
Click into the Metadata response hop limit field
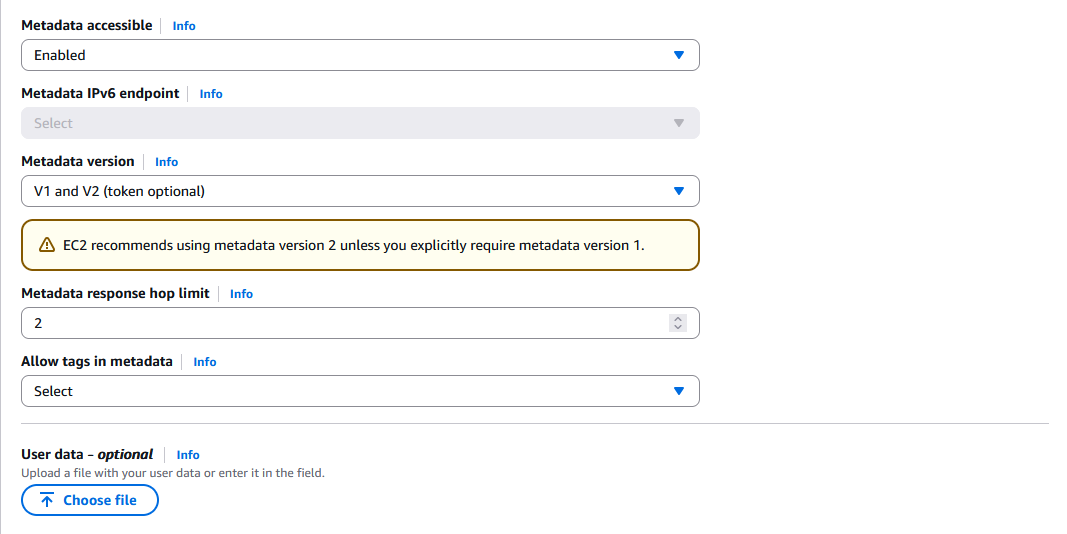click(x=340, y=323)
